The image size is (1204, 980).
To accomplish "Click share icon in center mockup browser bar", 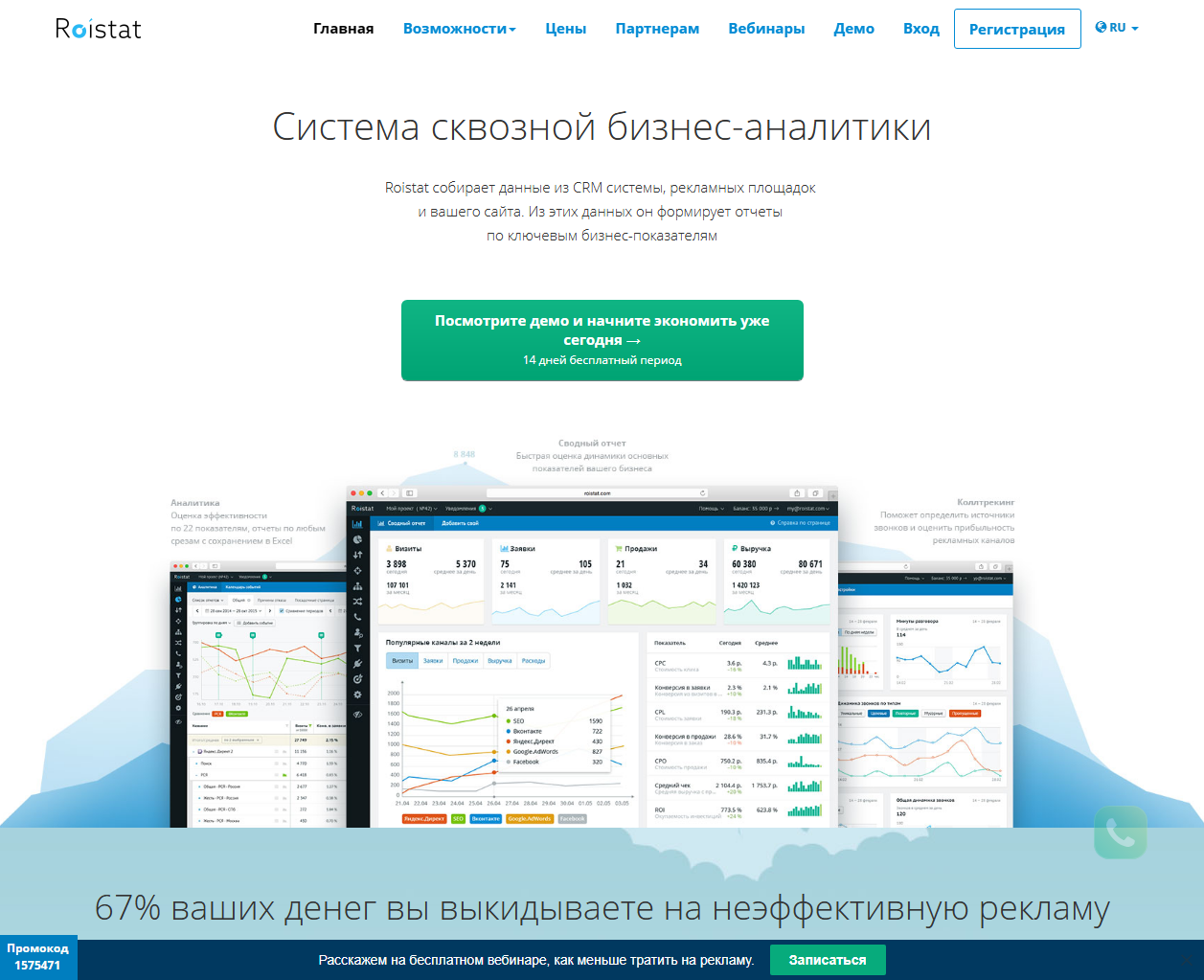I will (796, 493).
